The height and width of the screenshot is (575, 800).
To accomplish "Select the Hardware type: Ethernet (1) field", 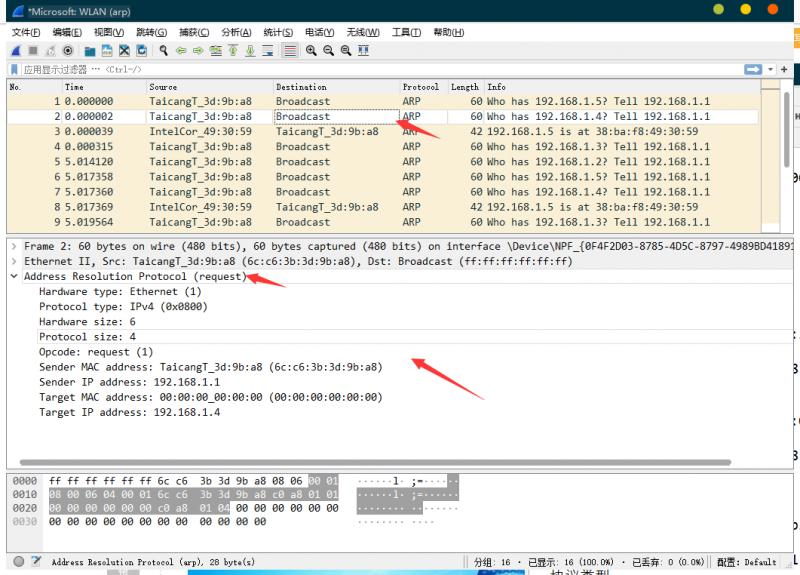I will (x=120, y=292).
